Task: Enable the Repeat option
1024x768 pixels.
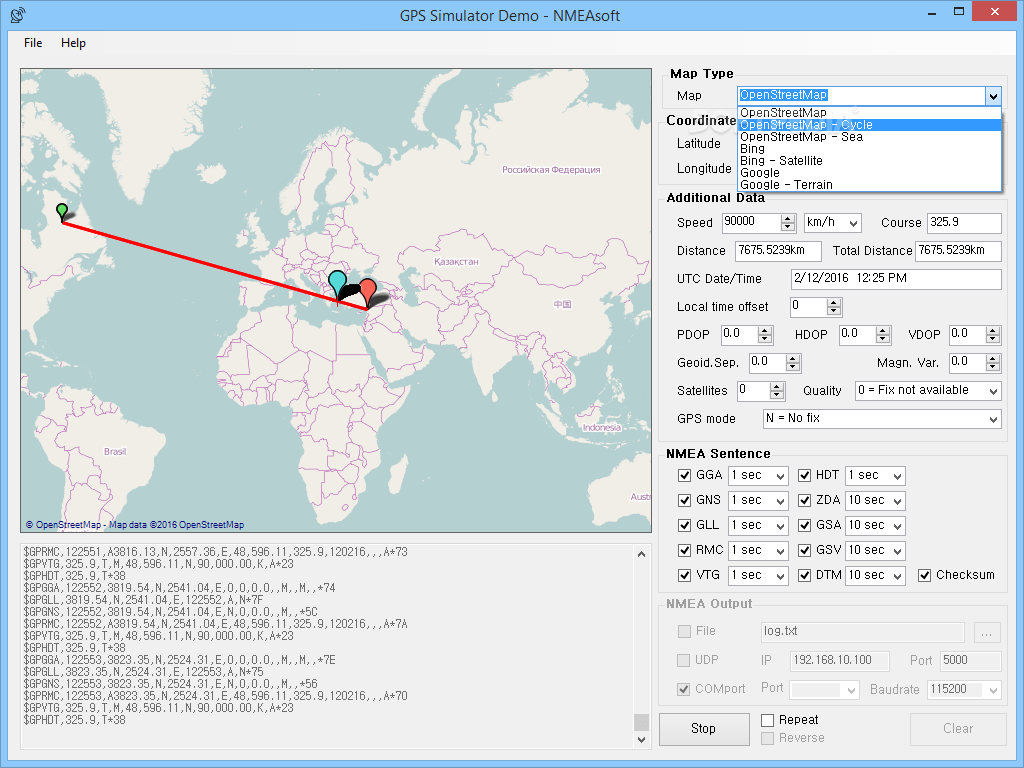Action: (766, 719)
